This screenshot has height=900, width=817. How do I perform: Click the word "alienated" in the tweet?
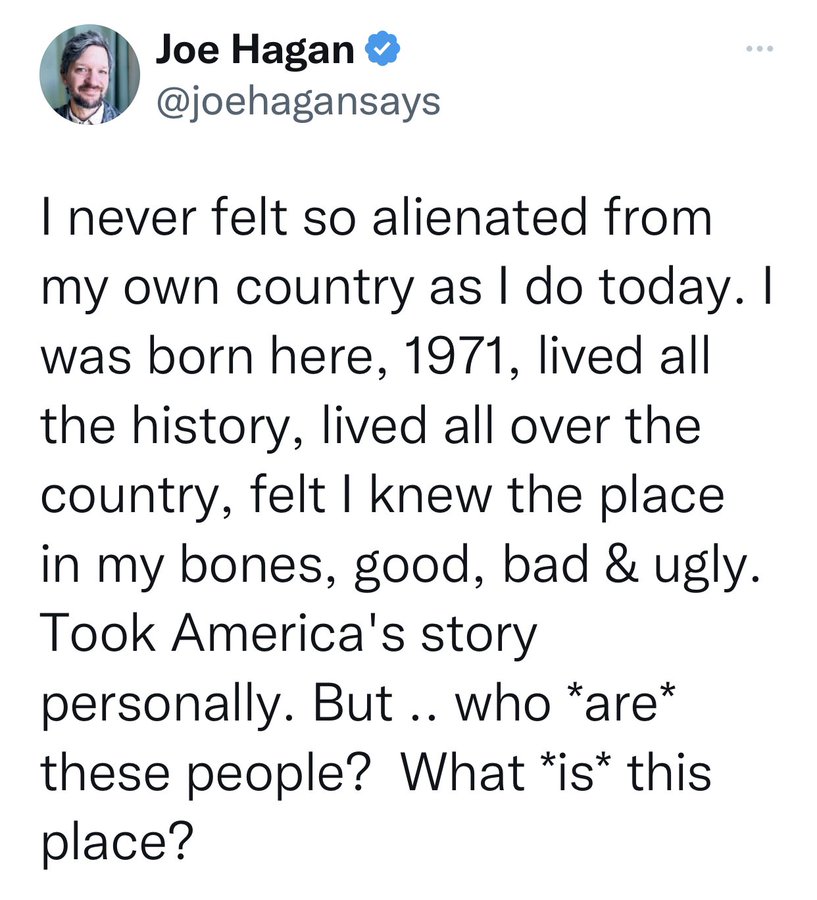click(480, 217)
